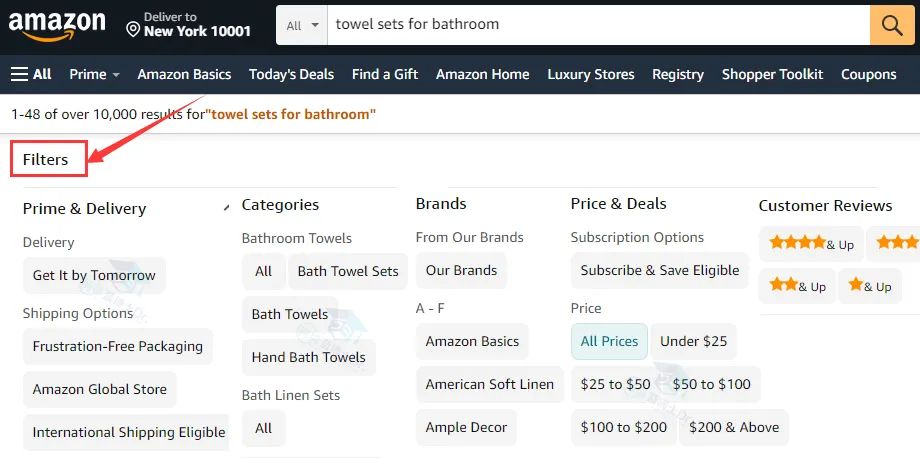Filter by one star & up
The width and height of the screenshot is (920, 459).
tap(869, 286)
